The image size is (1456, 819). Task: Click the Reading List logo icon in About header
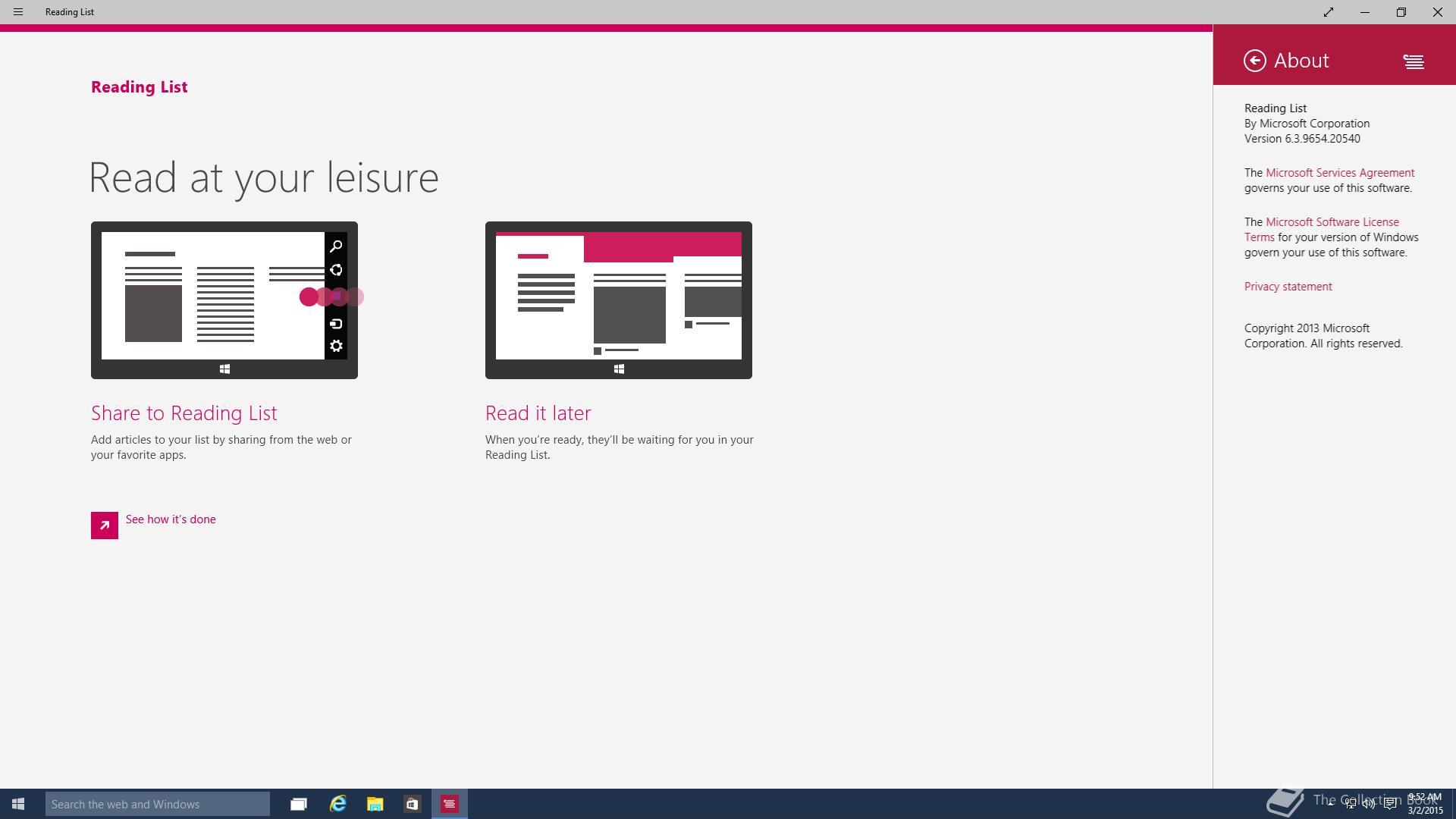click(x=1414, y=61)
